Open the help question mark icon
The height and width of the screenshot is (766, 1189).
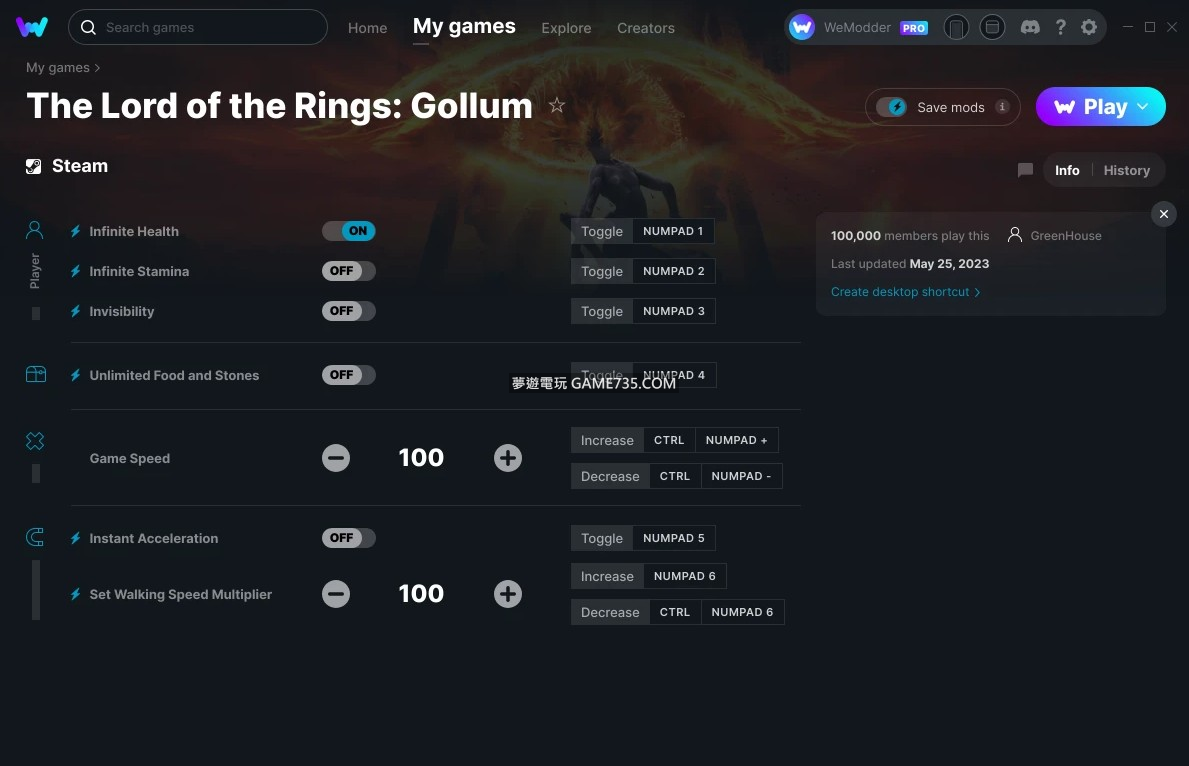(x=1060, y=28)
